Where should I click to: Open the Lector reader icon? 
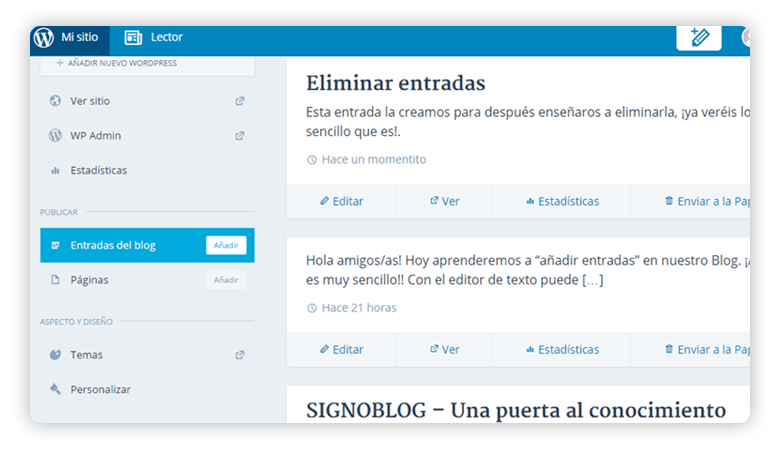coord(133,37)
